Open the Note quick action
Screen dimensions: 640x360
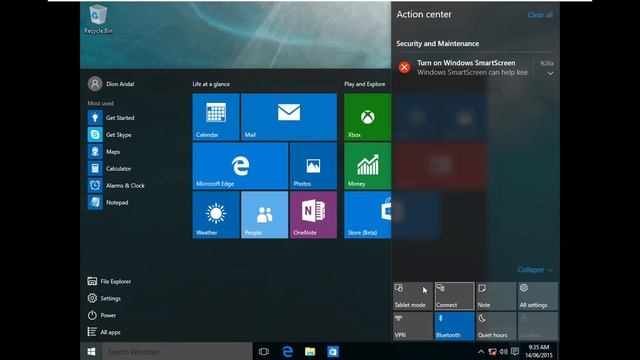[x=496, y=296]
